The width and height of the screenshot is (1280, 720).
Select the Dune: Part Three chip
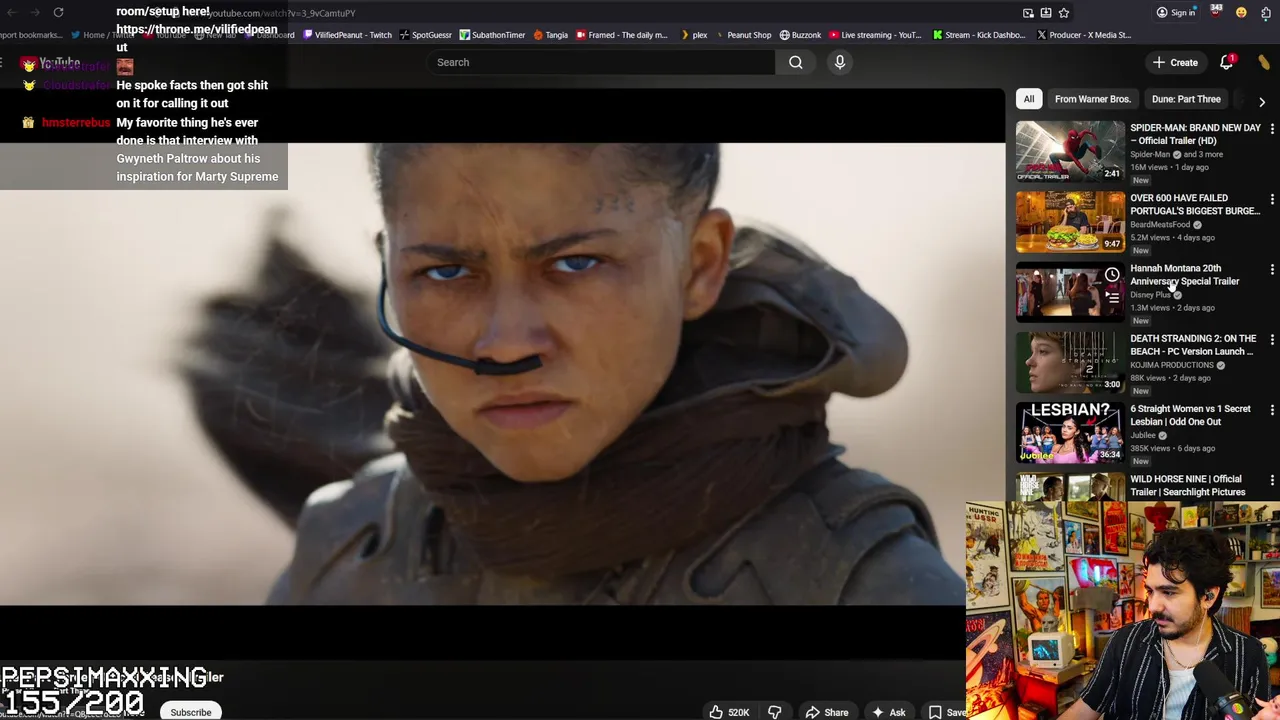[x=1186, y=99]
